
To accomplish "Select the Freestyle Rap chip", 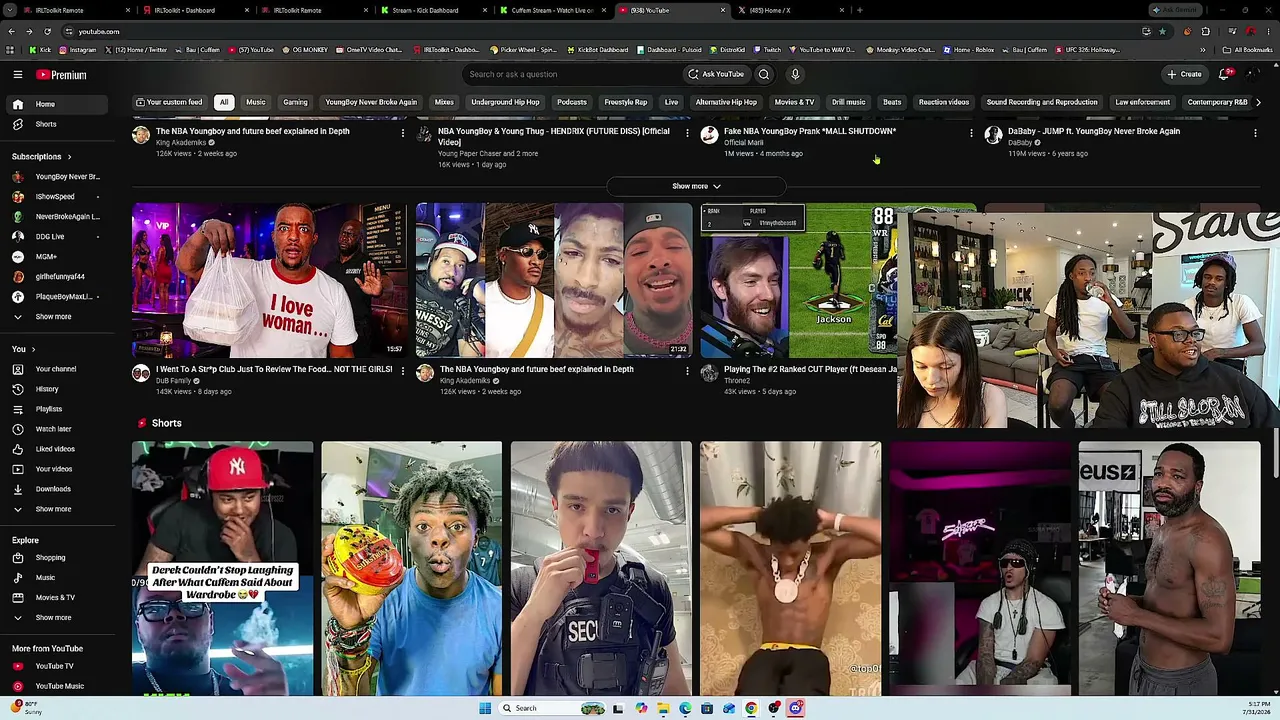I will tap(626, 102).
